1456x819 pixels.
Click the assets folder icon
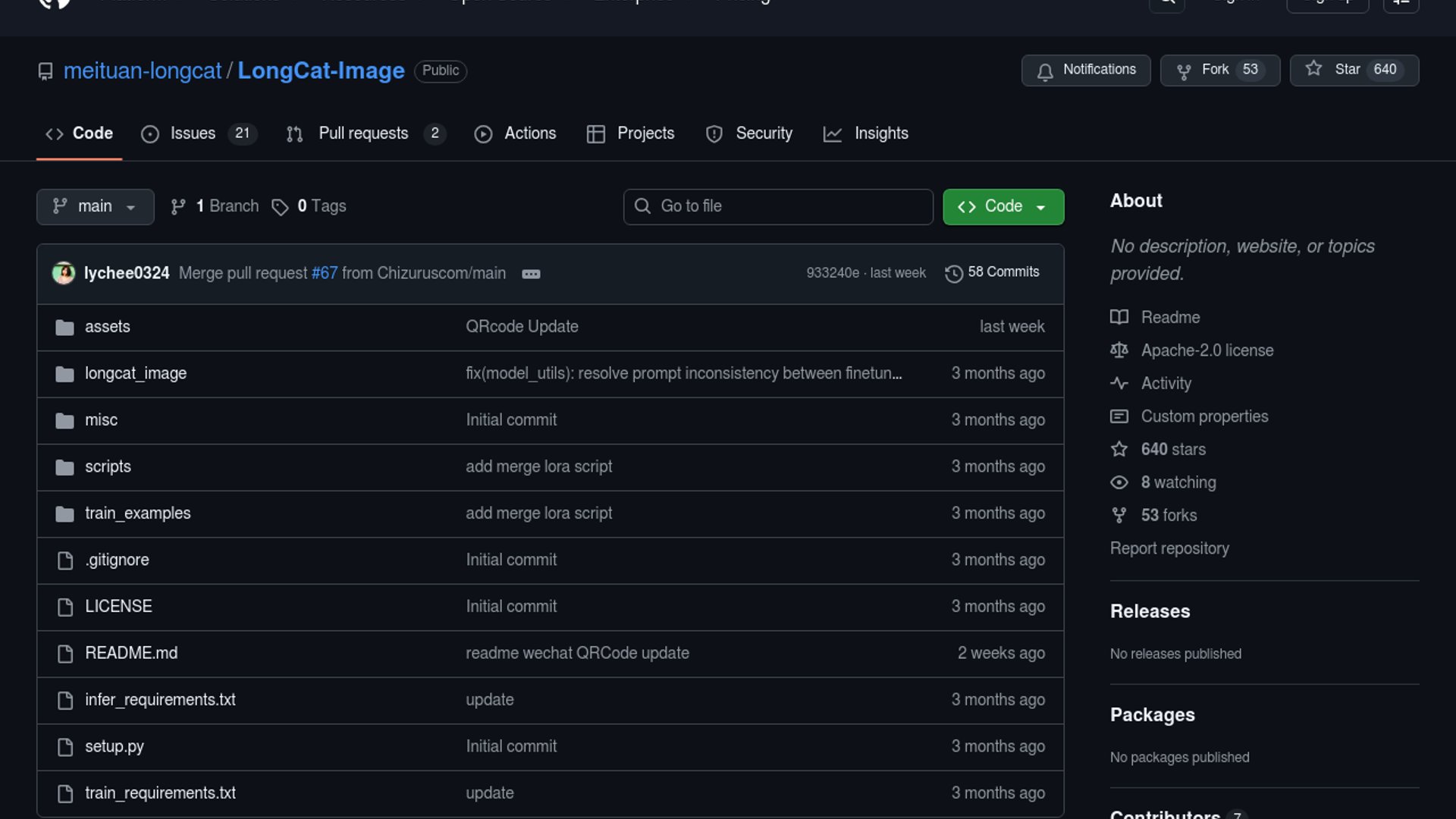pos(64,327)
